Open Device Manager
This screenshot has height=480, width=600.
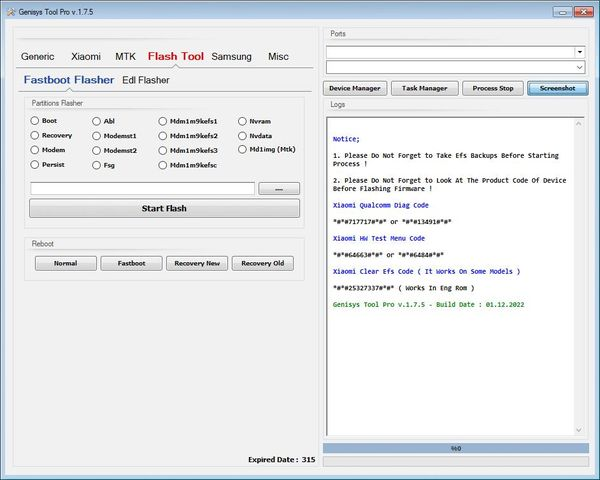(x=355, y=88)
